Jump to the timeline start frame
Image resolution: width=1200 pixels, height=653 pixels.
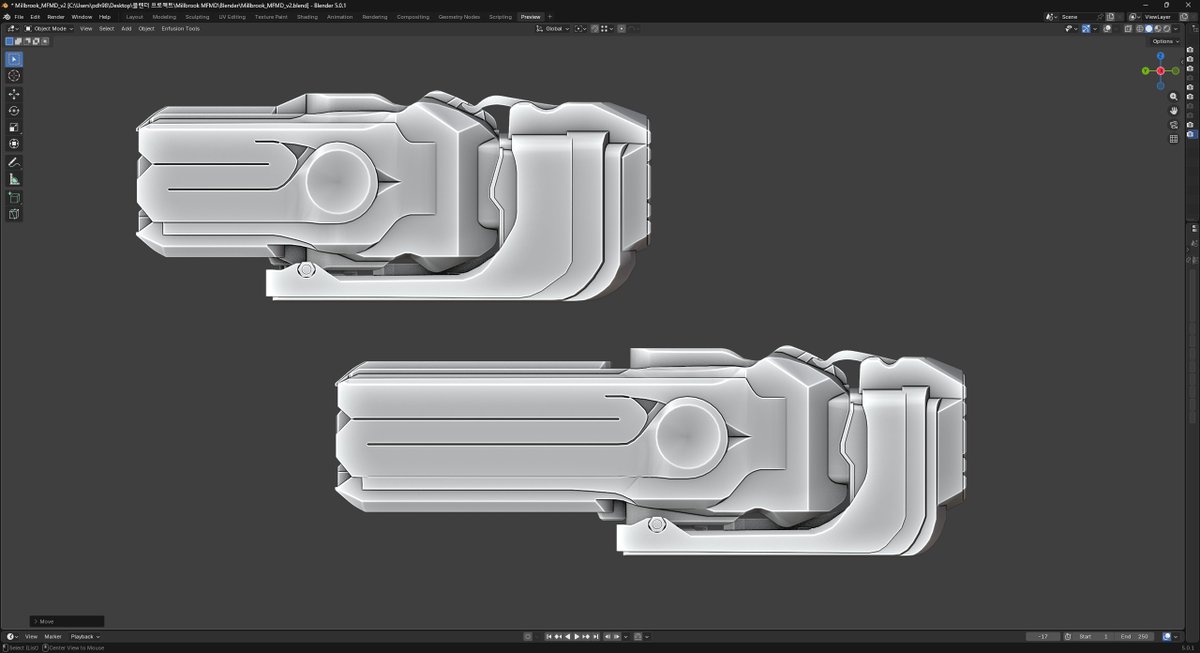pos(549,637)
